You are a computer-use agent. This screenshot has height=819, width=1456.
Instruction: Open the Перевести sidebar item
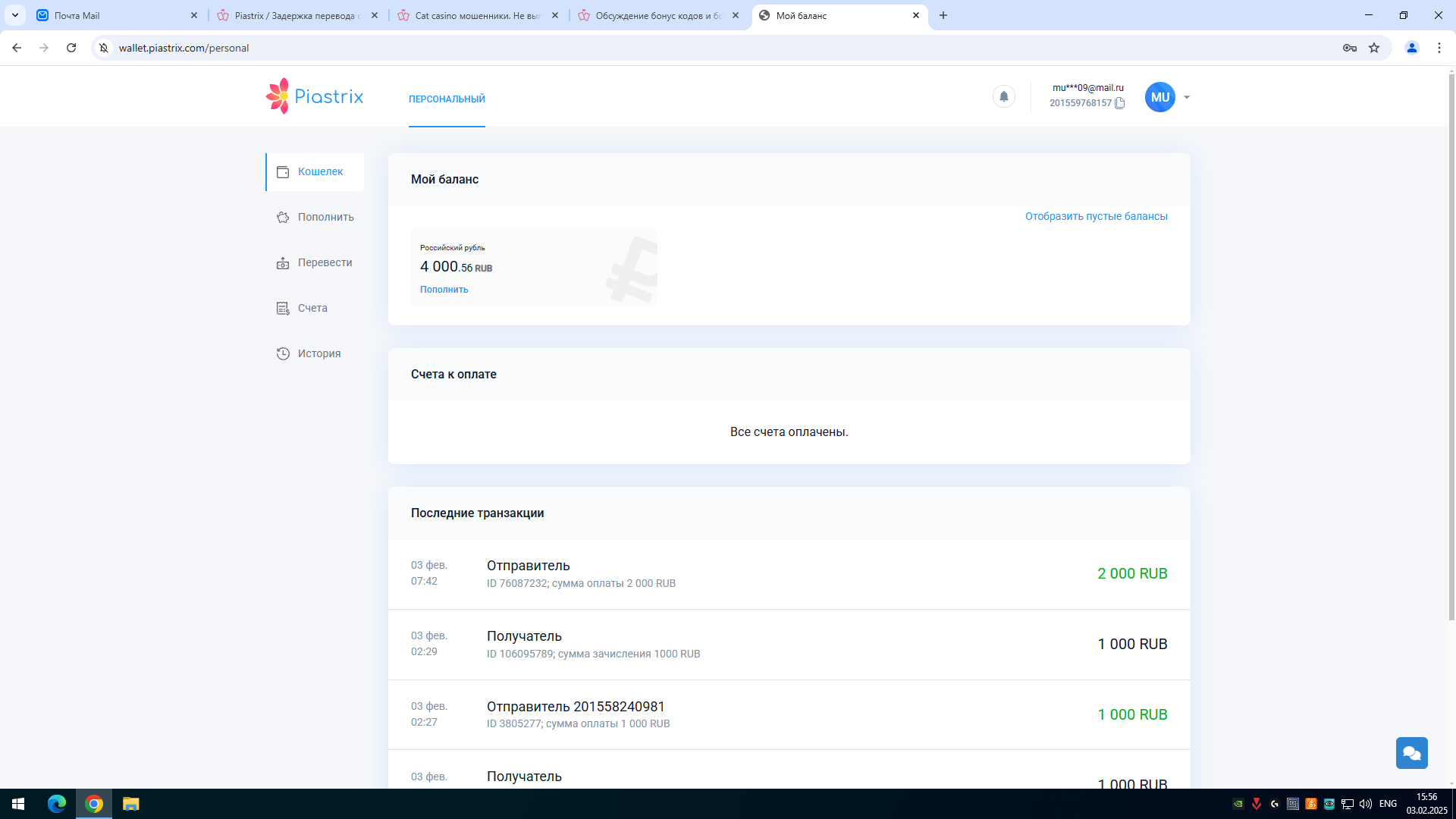pyautogui.click(x=325, y=262)
